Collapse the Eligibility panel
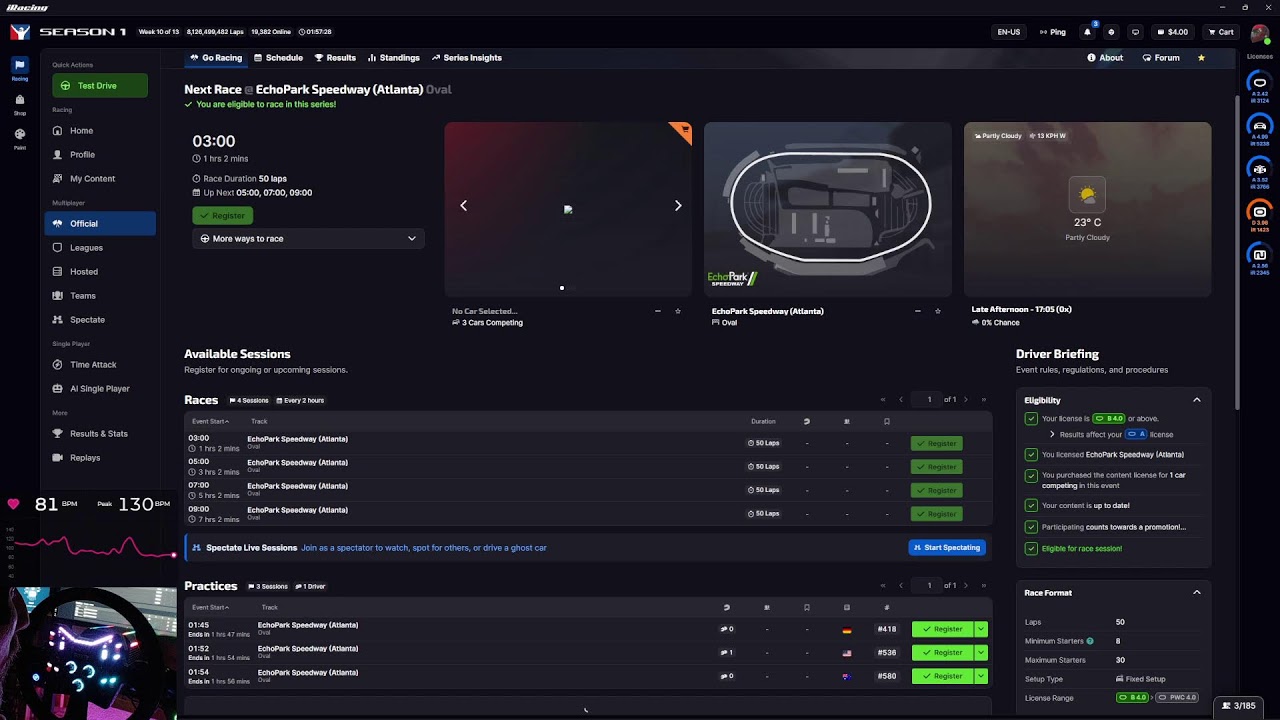This screenshot has height=720, width=1280. (1196, 400)
